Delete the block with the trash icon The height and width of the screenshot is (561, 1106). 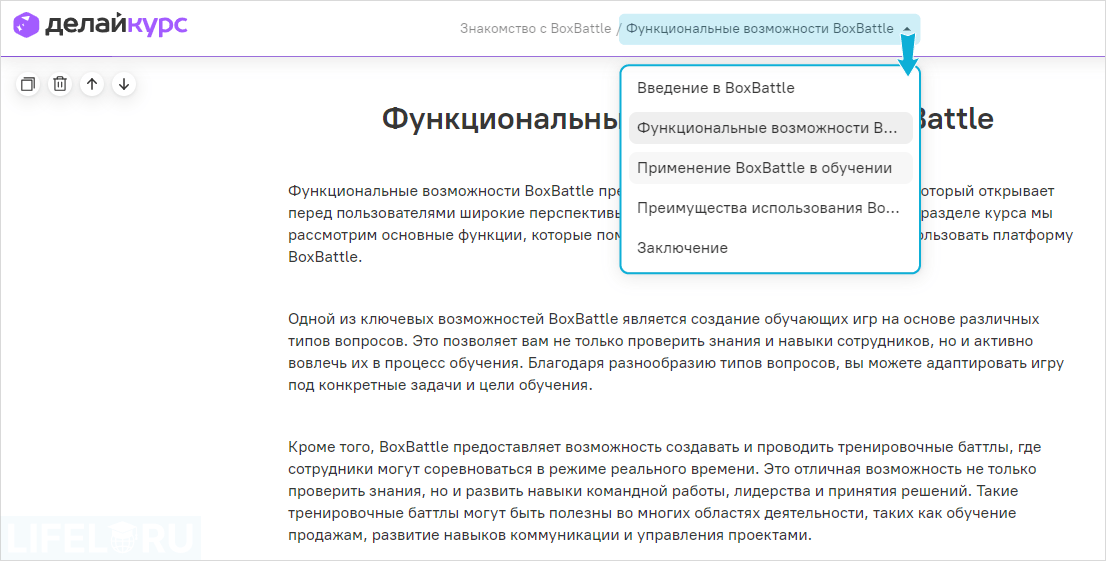pos(60,84)
